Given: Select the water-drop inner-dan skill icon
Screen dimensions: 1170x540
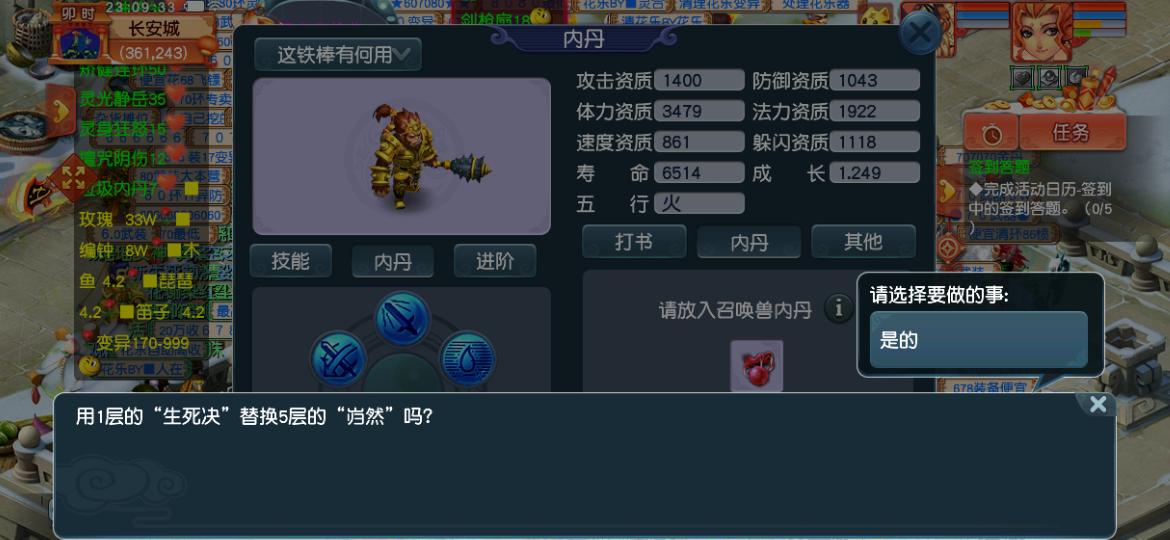Looking at the screenshot, I should [468, 359].
